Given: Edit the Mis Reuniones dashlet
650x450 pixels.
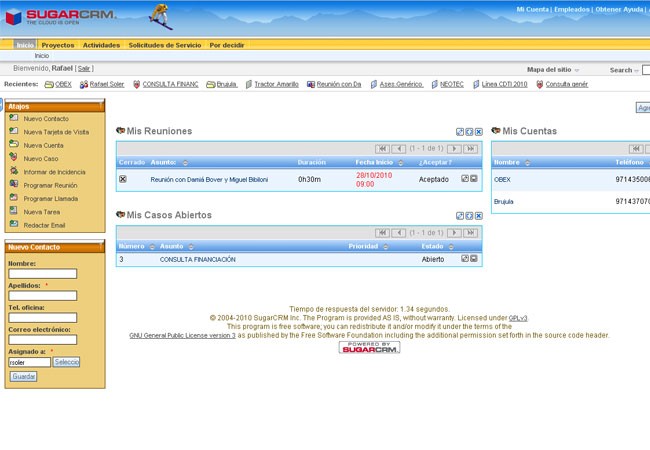Looking at the screenshot, I should pyautogui.click(x=460, y=132).
